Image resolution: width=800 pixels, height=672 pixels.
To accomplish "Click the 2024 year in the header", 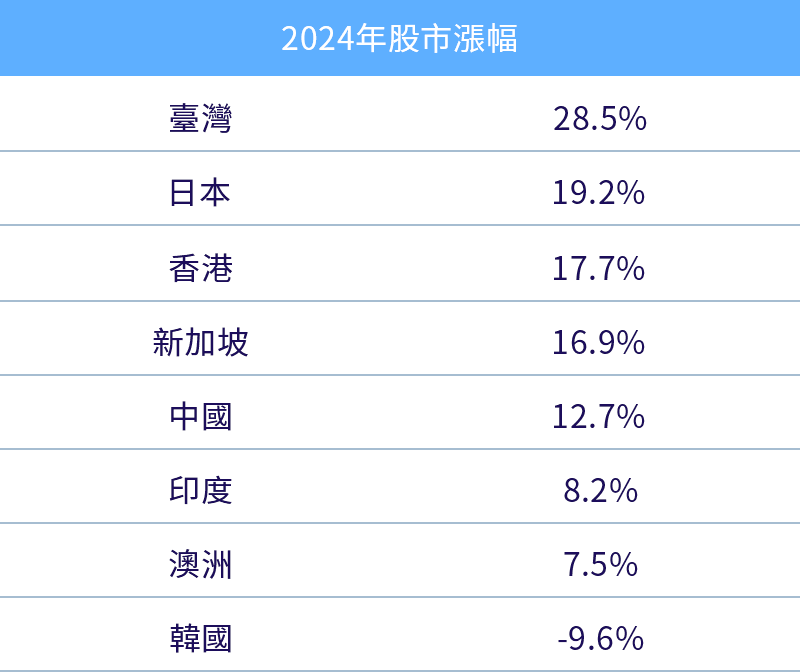I will point(318,39).
